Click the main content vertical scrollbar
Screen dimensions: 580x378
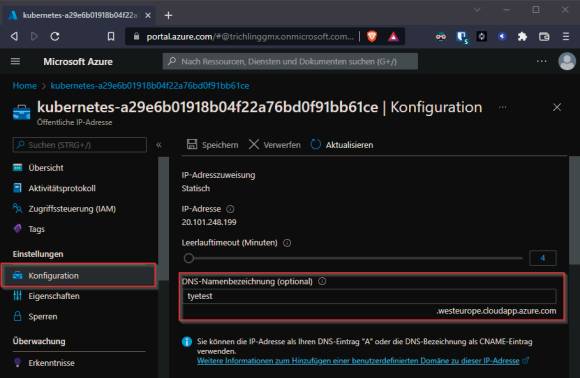click(x=574, y=211)
